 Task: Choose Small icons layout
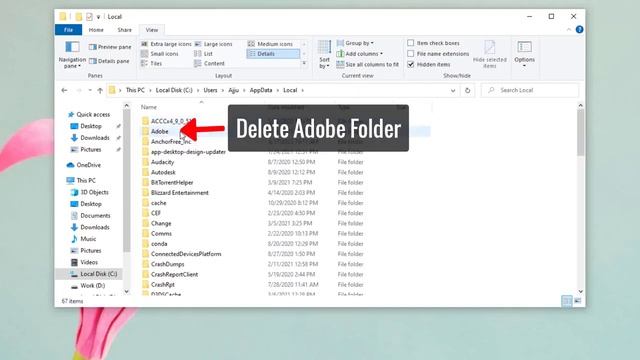(160, 54)
